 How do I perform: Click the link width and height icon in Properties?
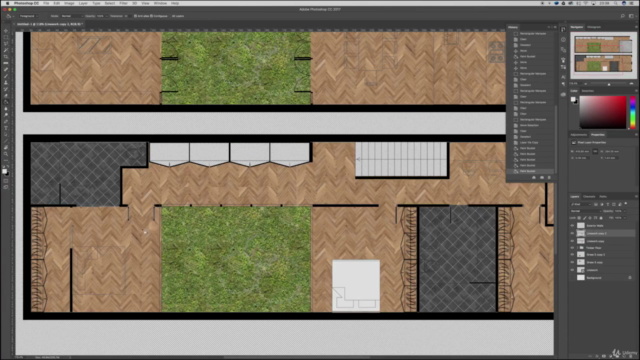pyautogui.click(x=595, y=151)
